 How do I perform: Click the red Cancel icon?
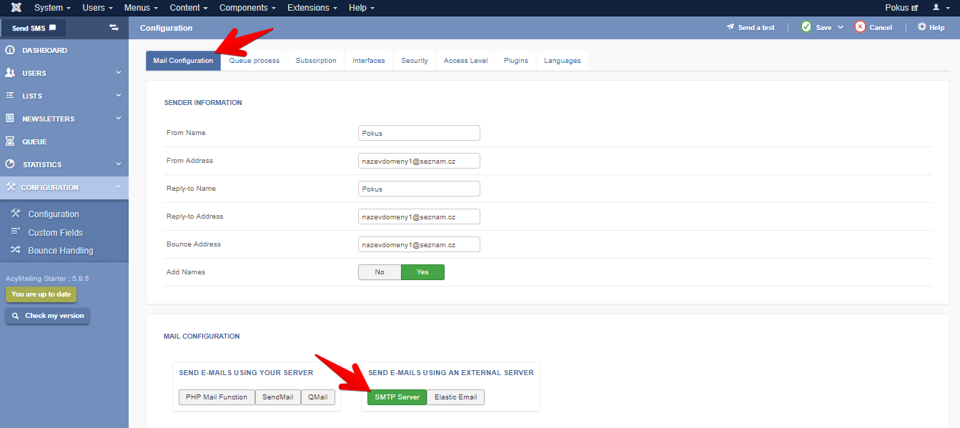860,28
